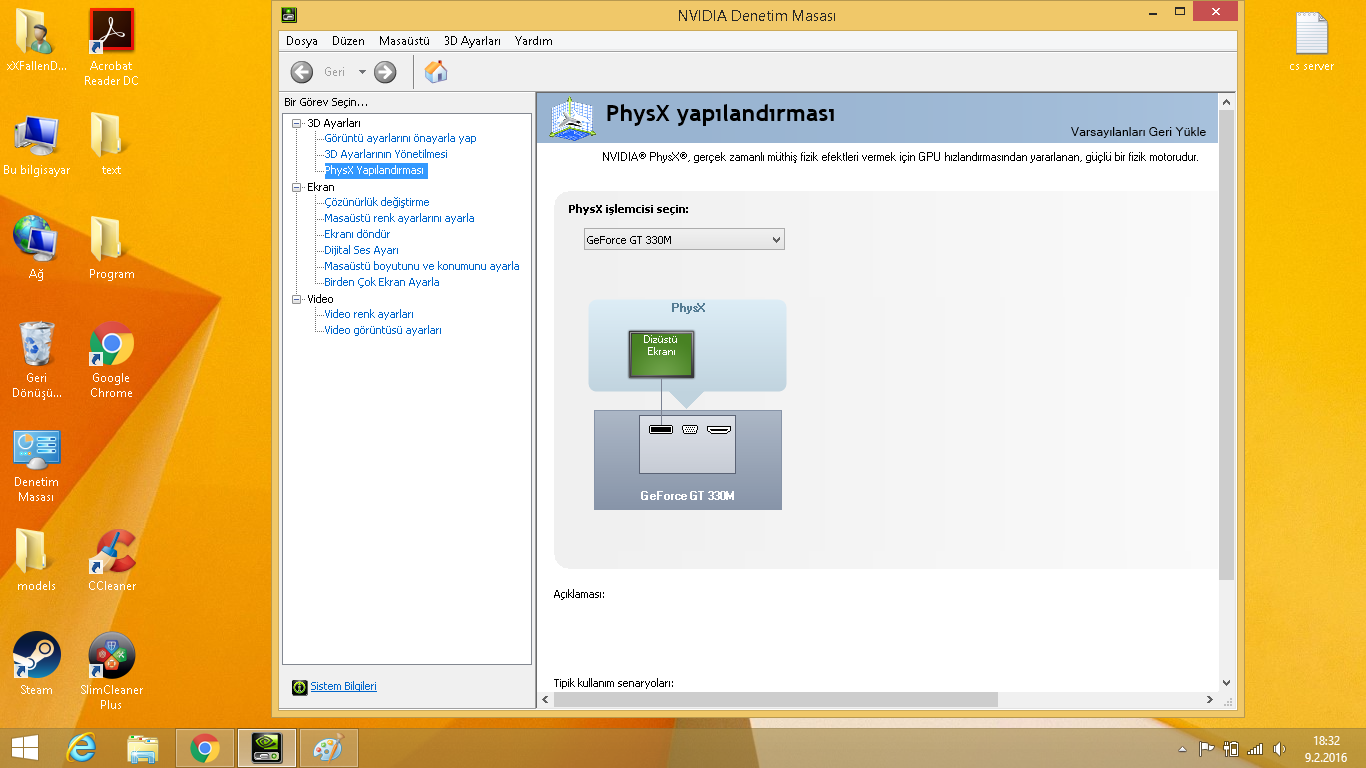Collapse the Ekran tree node
The width and height of the screenshot is (1366, 768).
297,187
